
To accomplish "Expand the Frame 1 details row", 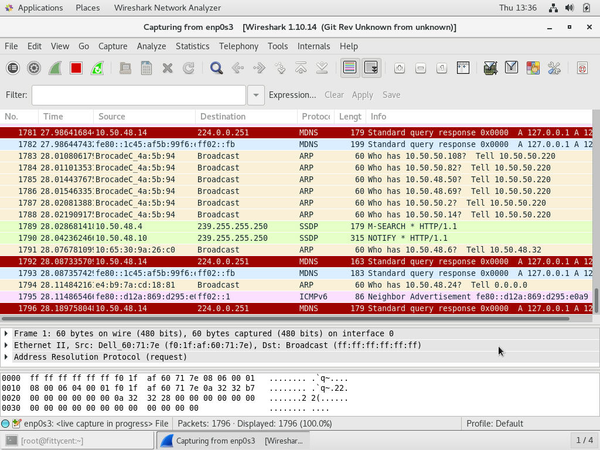I will [6, 334].
